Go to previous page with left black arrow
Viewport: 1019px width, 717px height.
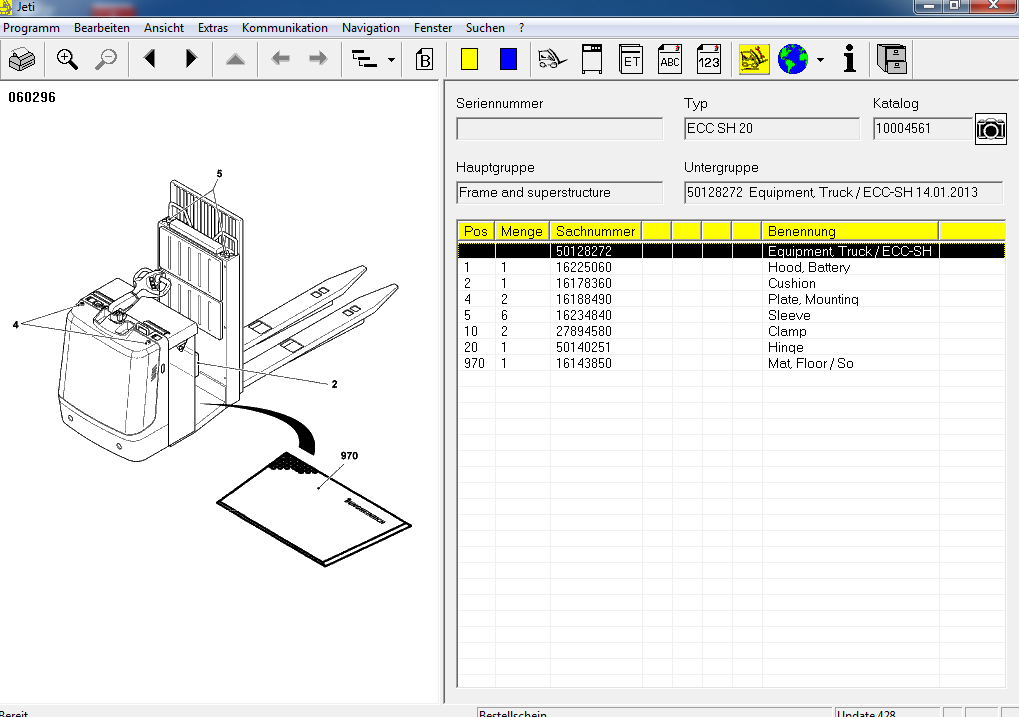click(x=150, y=60)
